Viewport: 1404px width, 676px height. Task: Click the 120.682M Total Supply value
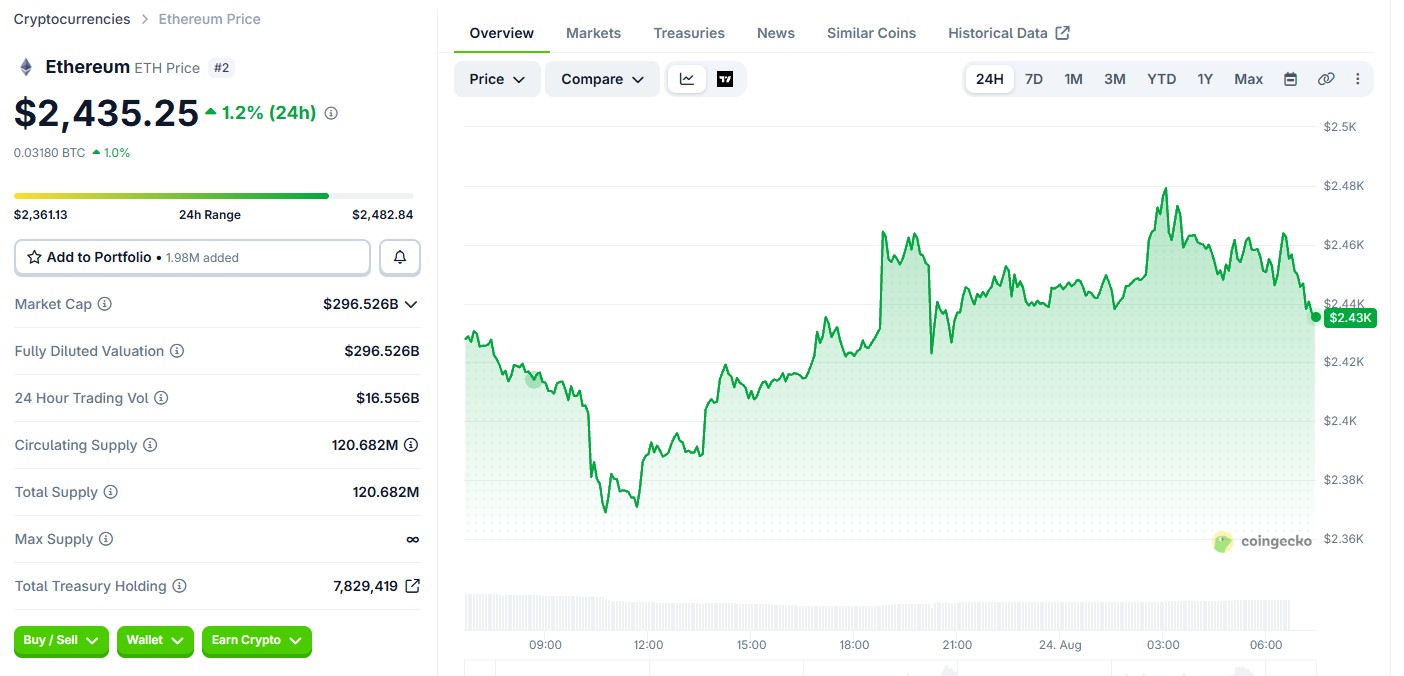coord(386,492)
